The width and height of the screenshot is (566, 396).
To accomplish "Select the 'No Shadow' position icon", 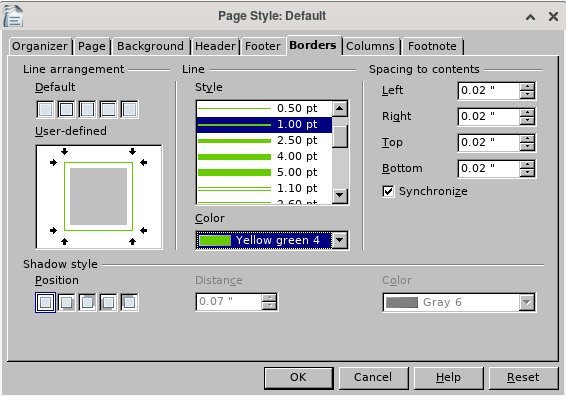I will 45,303.
